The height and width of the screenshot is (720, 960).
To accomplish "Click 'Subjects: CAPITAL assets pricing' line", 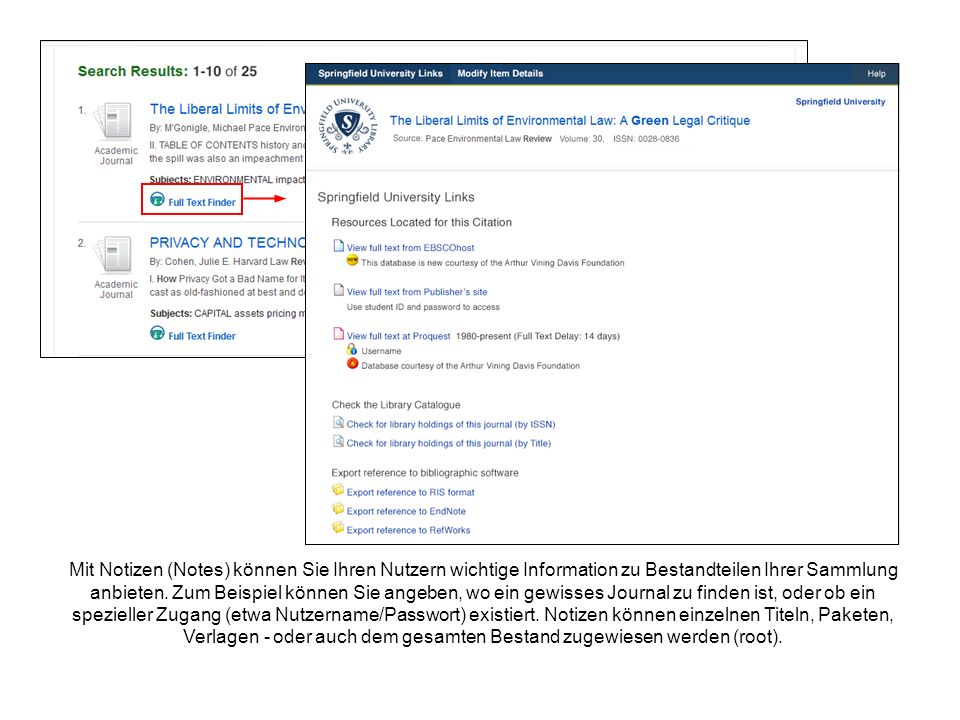I will (x=227, y=313).
